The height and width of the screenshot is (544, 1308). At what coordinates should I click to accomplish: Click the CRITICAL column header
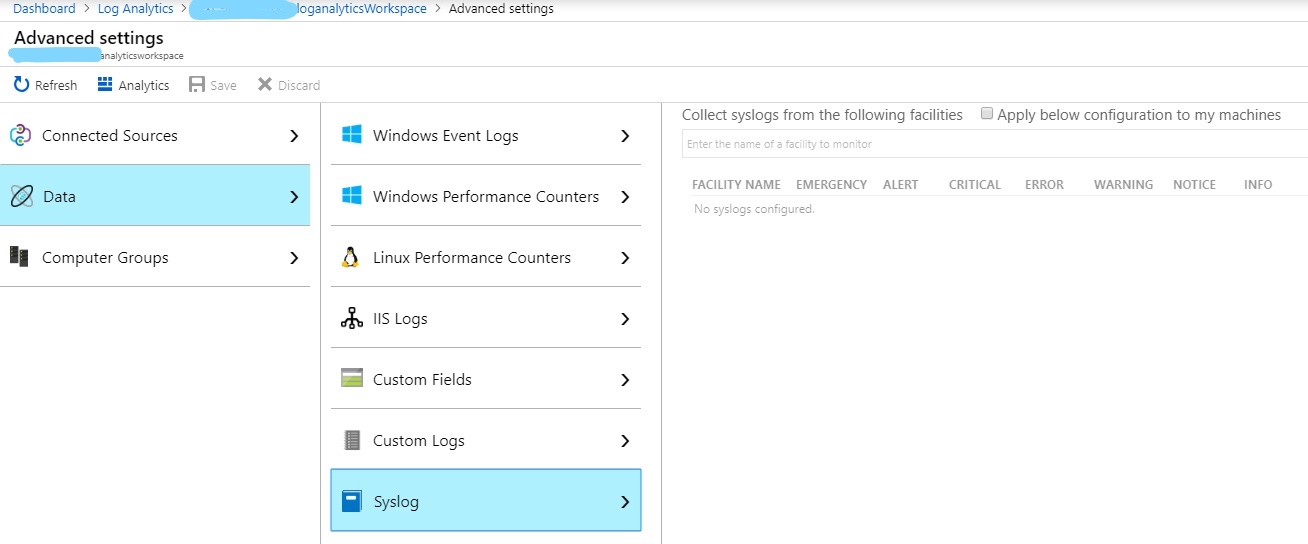pyautogui.click(x=975, y=184)
